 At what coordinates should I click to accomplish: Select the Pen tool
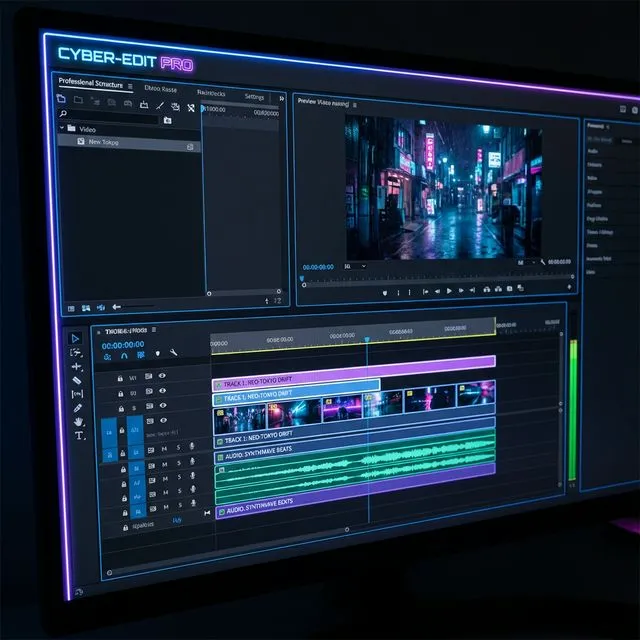tap(78, 408)
